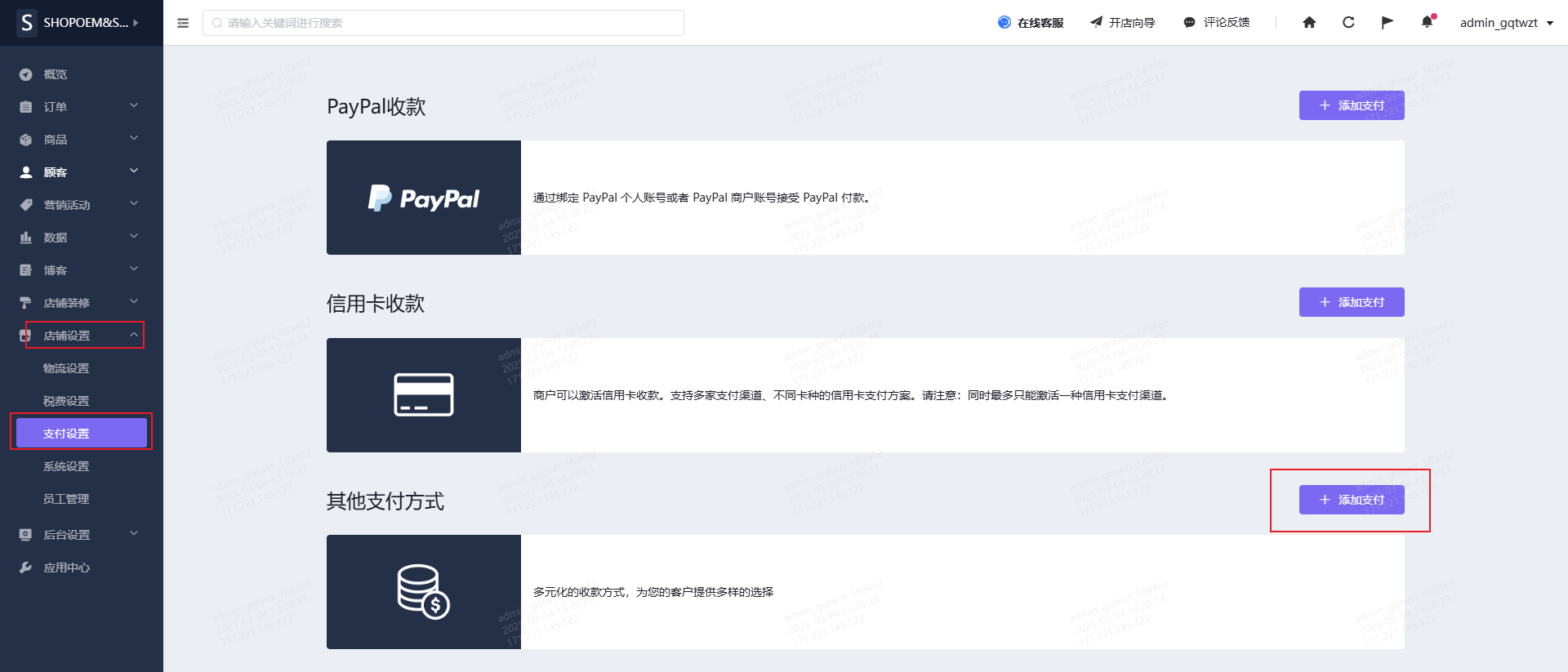Expand the 商品 menu chevron

(134, 138)
